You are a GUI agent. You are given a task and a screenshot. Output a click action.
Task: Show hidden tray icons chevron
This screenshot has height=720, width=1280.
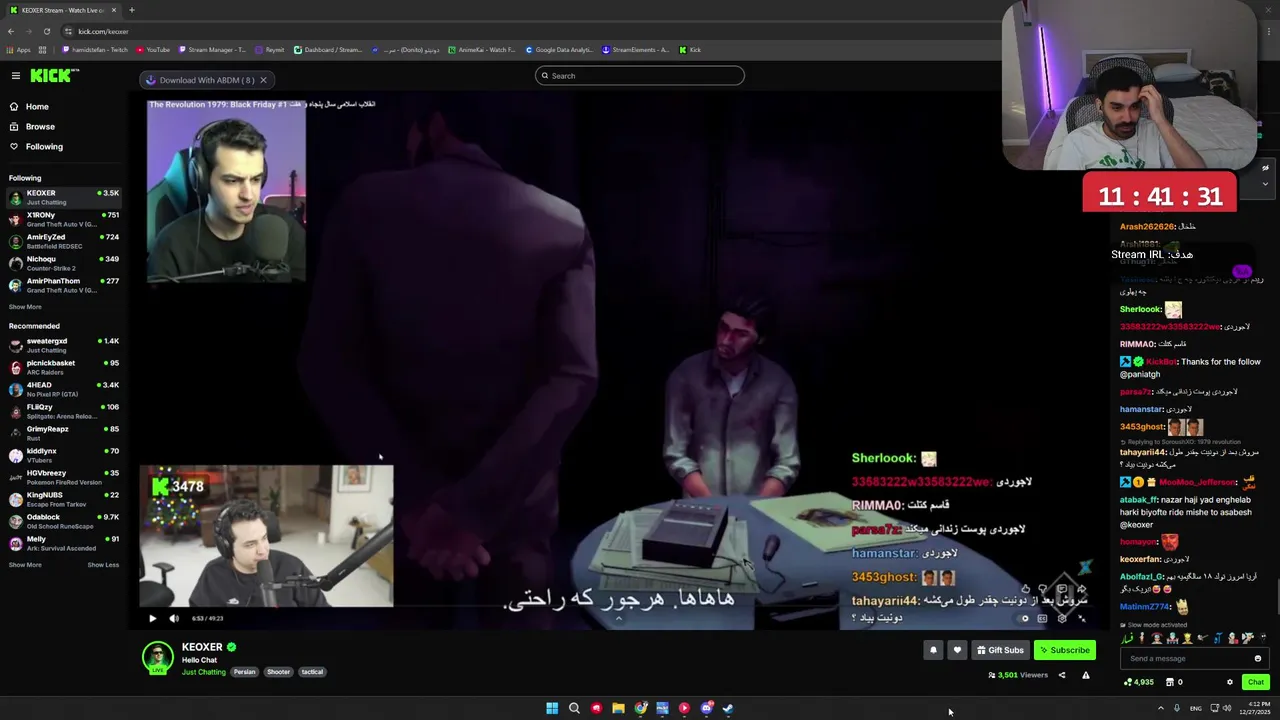(x=1160, y=708)
